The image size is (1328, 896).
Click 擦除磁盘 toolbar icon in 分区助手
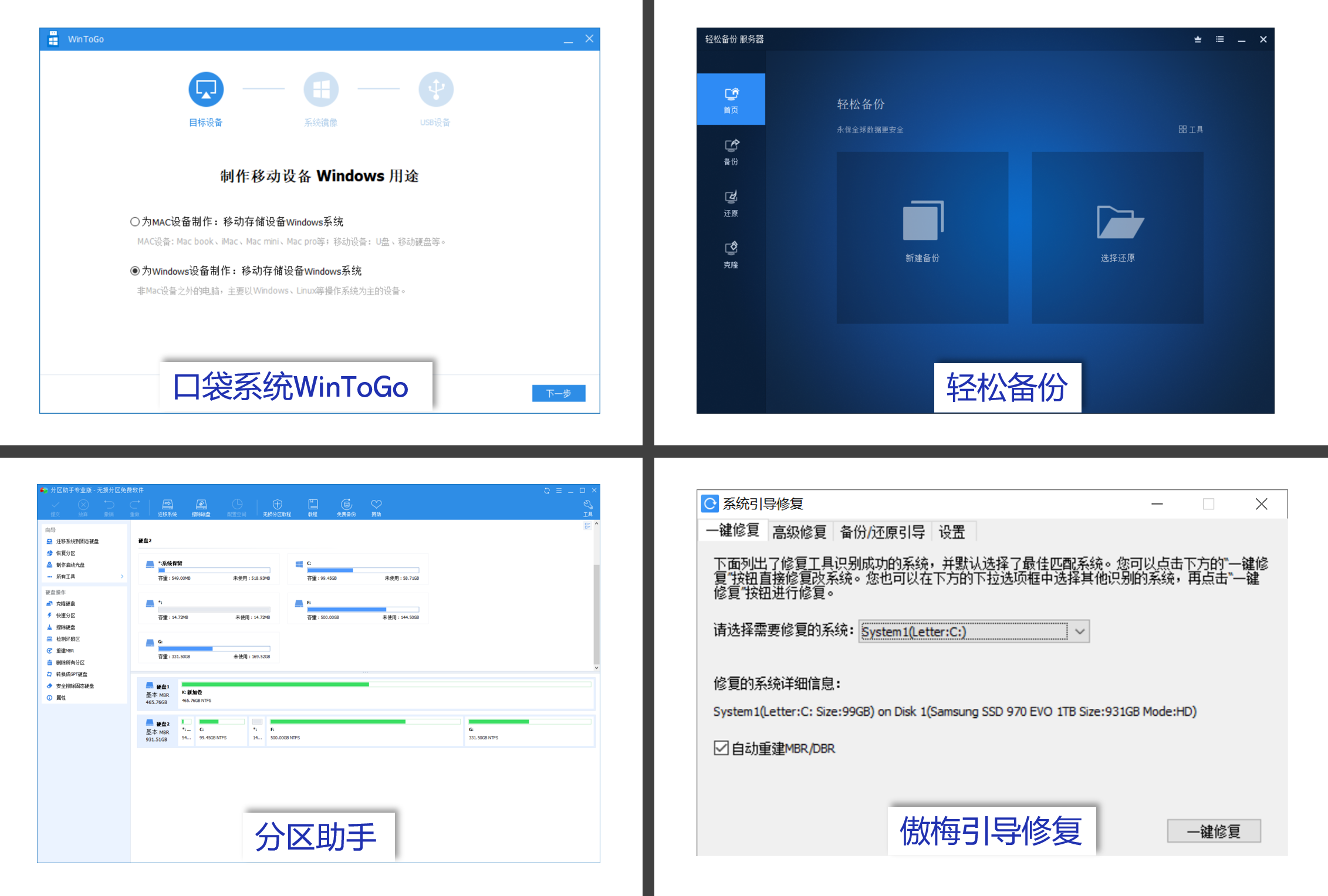[201, 508]
